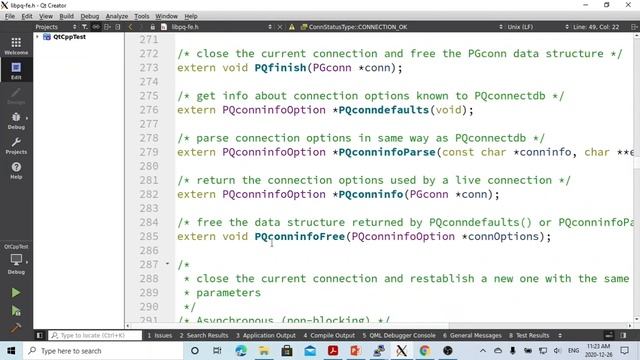Image resolution: width=640 pixels, height=360 pixels.
Task: Switch to Edit mode
Action: [x=16, y=70]
